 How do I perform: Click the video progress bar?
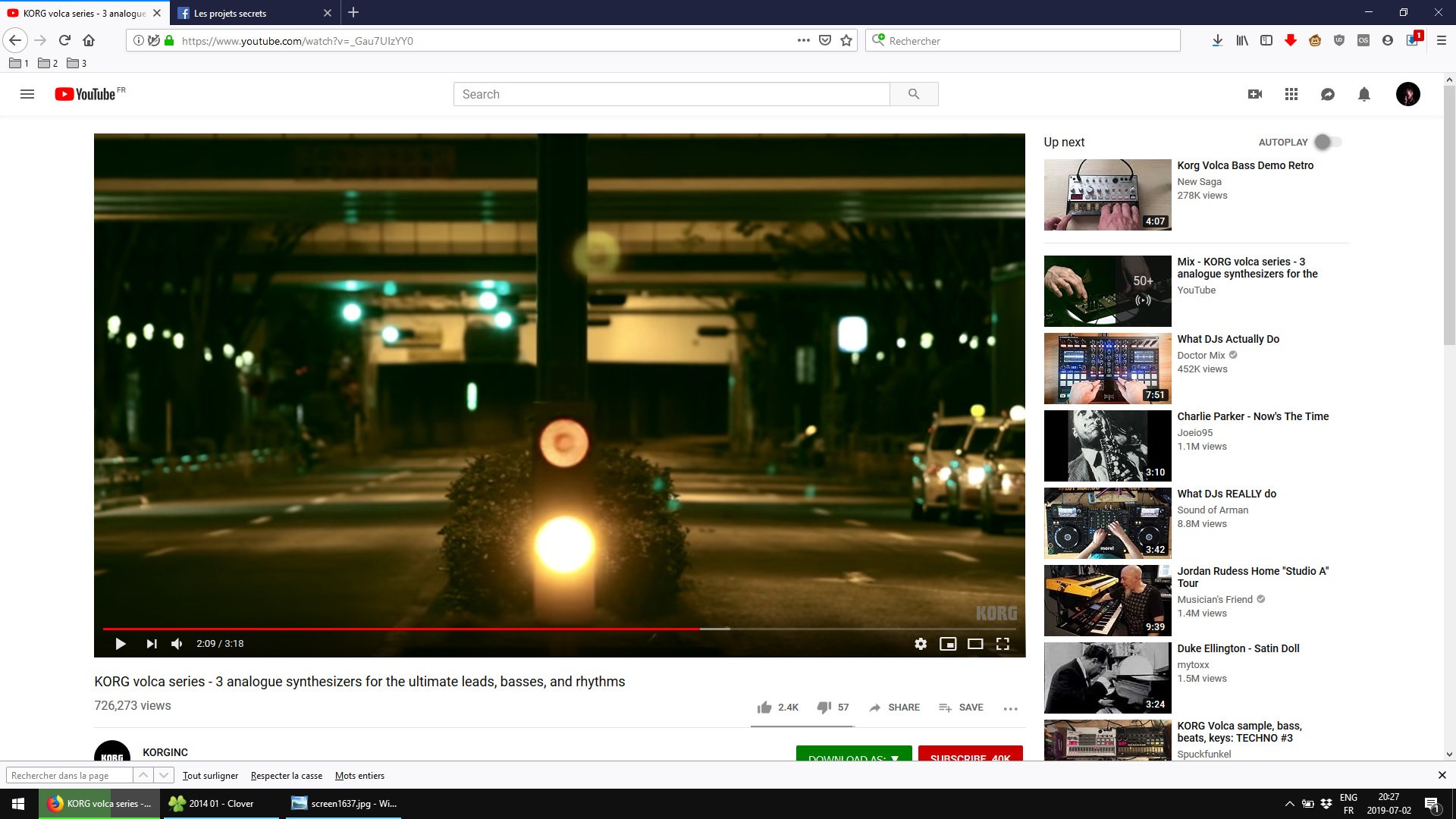point(561,629)
